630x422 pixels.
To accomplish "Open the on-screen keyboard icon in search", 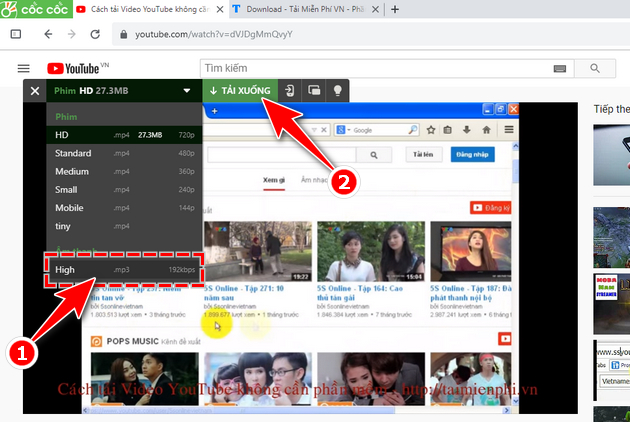I will (559, 68).
